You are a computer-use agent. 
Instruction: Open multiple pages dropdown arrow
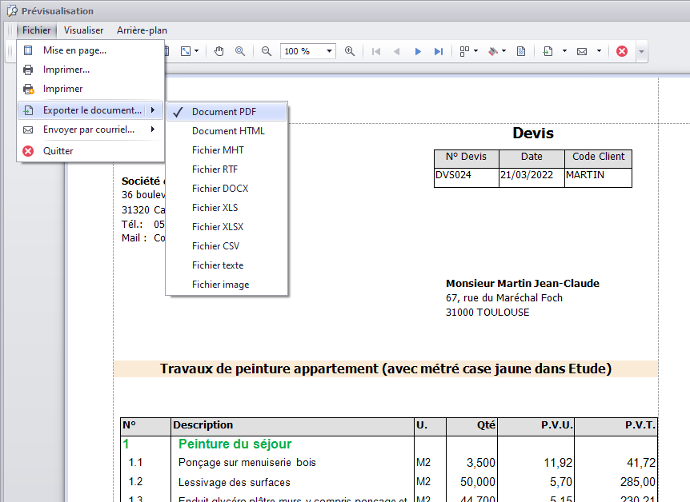[x=476, y=51]
